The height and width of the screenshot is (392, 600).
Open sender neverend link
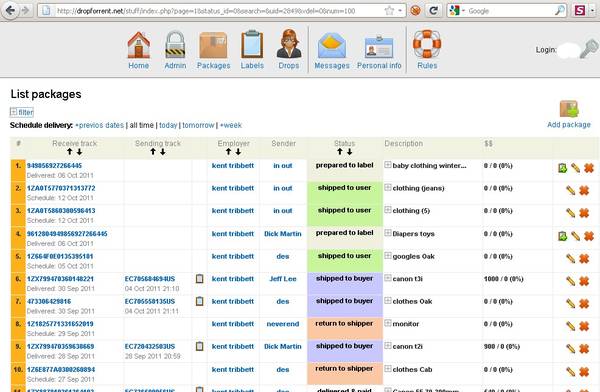coord(283,324)
